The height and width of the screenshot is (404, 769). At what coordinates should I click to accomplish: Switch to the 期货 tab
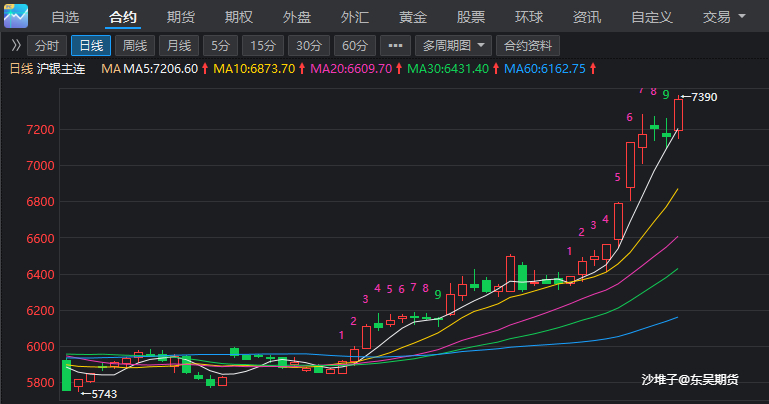click(180, 17)
